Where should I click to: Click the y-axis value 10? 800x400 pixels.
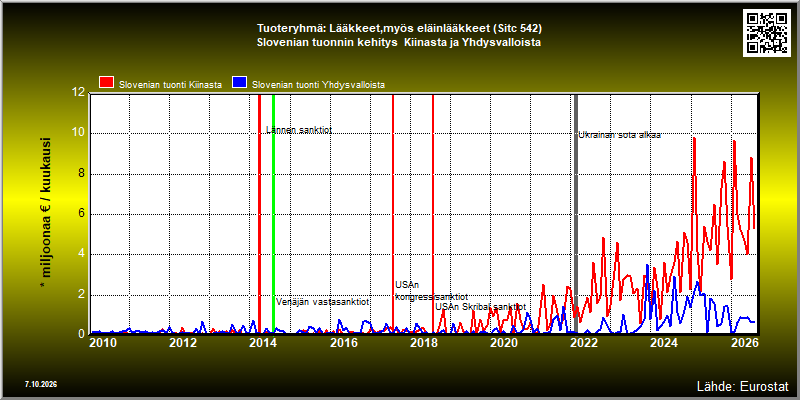[x=78, y=133]
